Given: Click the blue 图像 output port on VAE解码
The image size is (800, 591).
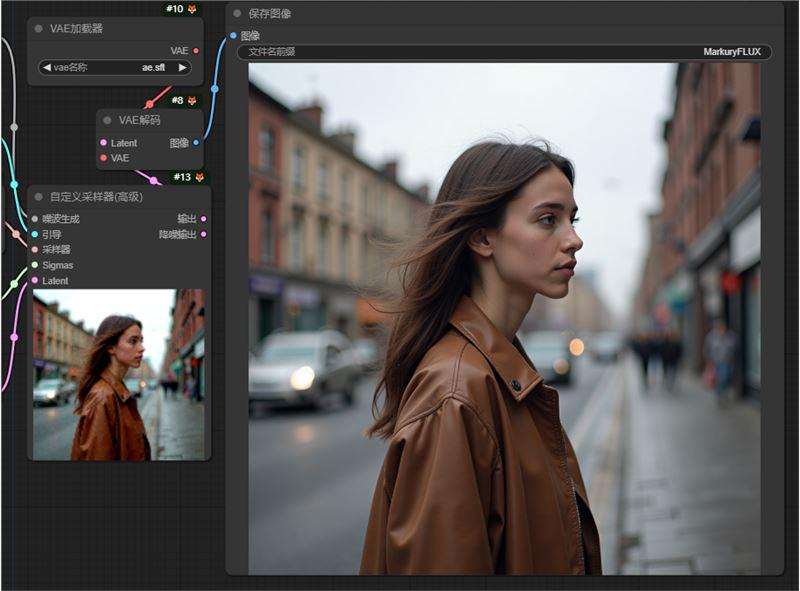Looking at the screenshot, I should coord(196,143).
